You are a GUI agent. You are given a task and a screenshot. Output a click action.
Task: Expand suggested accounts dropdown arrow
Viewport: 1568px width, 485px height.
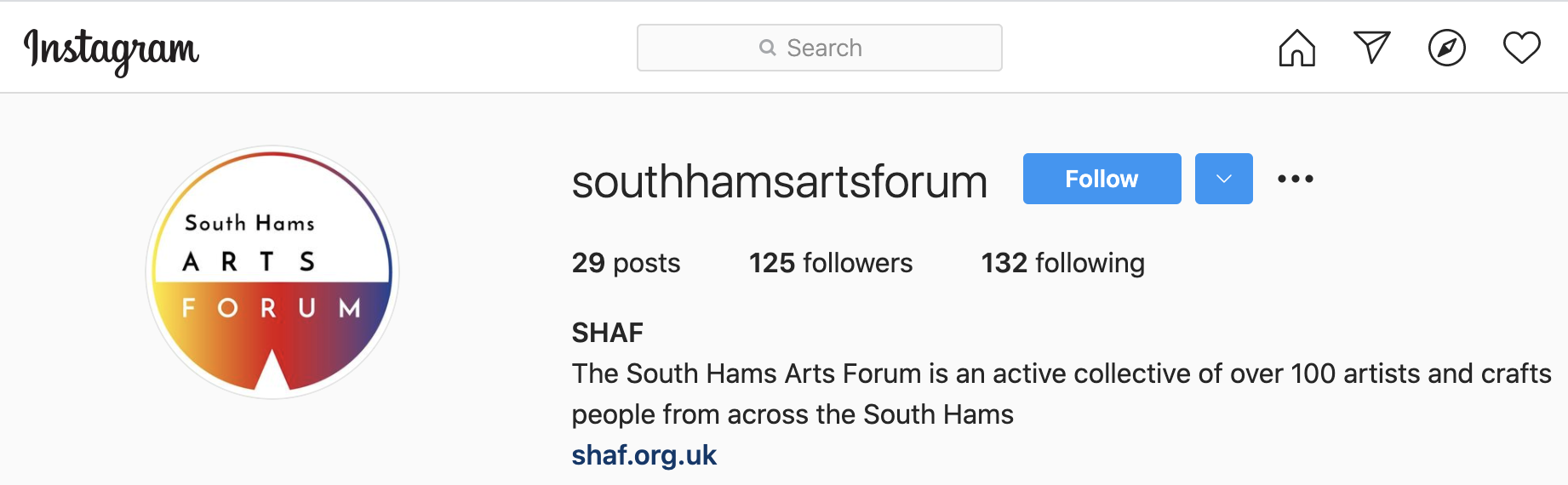1223,179
